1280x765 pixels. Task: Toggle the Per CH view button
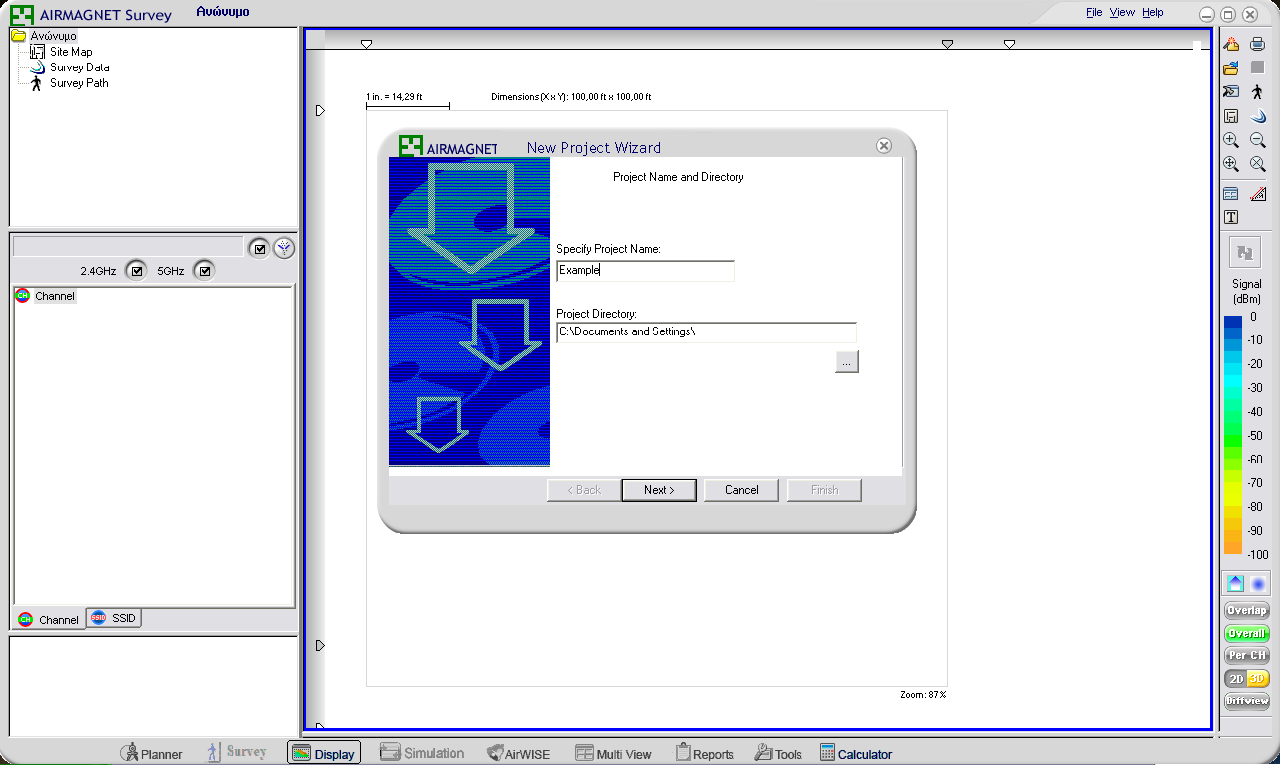tap(1246, 655)
